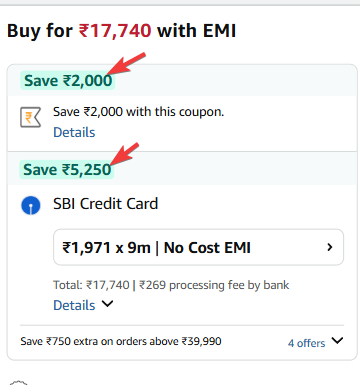
Task: Select the ₹1,971 x 9m No Cost EMI option
Action: point(198,247)
